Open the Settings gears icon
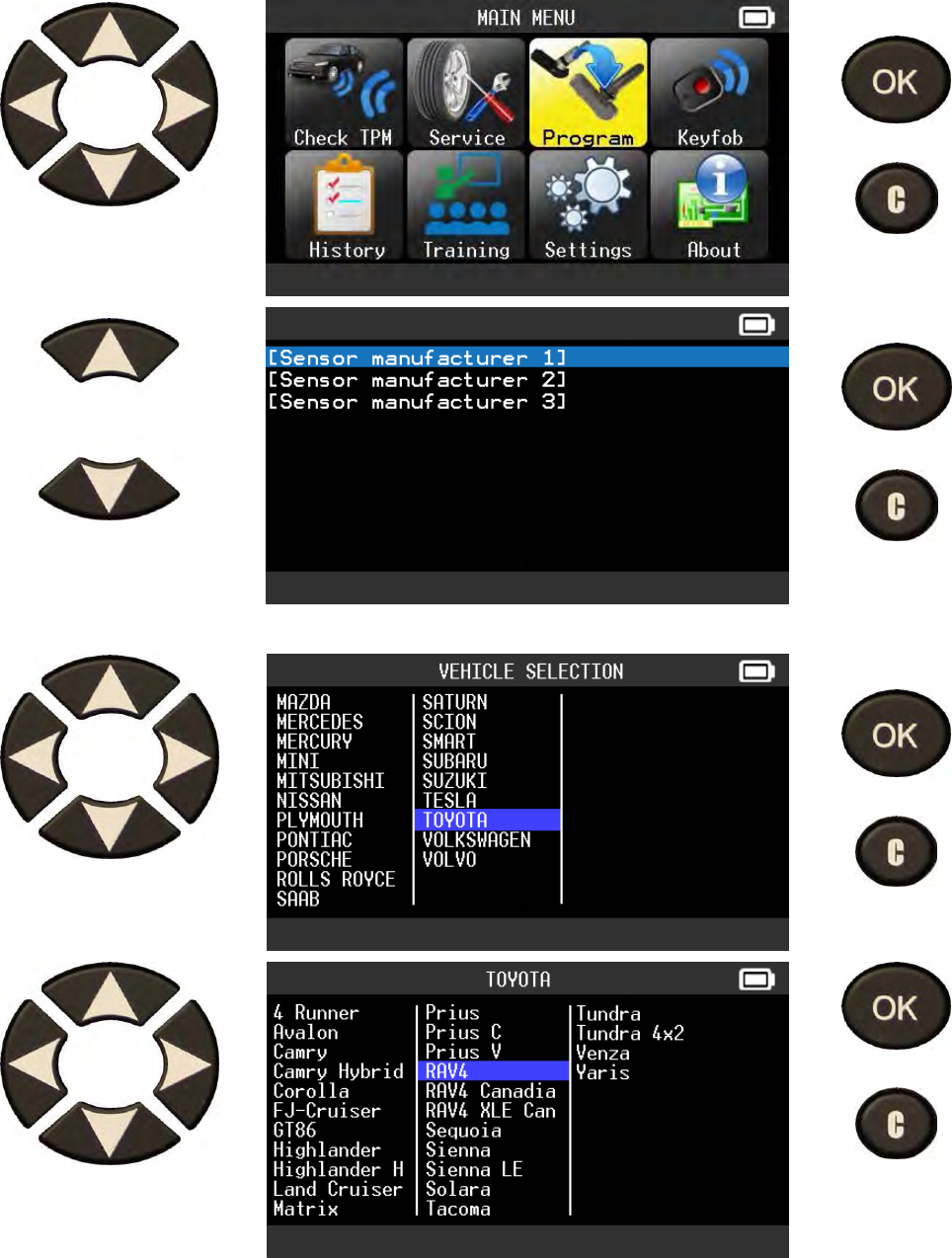Image resolution: width=952 pixels, height=1258 pixels. 588,206
